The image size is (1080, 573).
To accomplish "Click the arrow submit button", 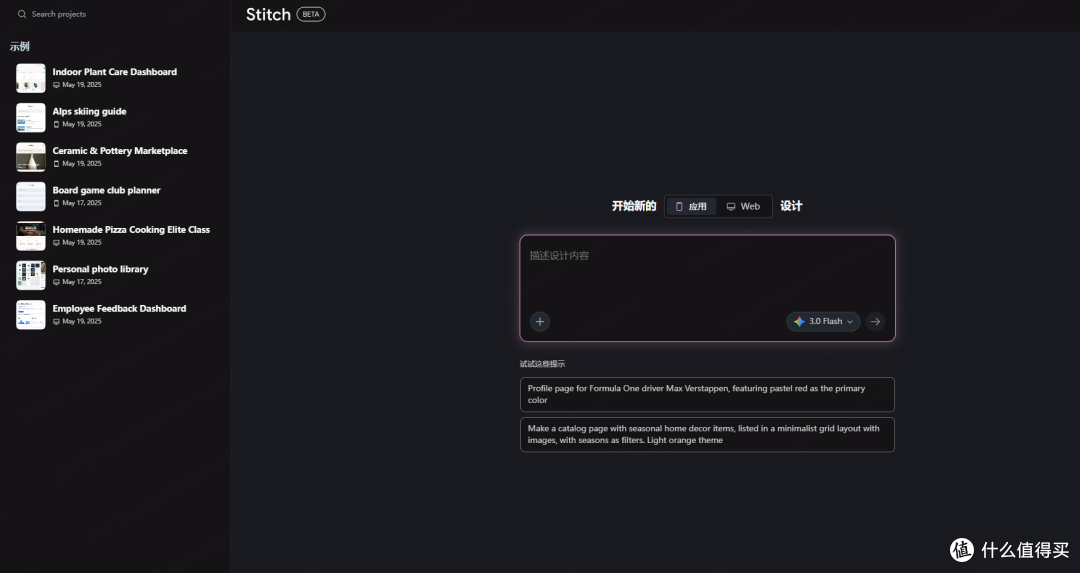I will click(875, 322).
